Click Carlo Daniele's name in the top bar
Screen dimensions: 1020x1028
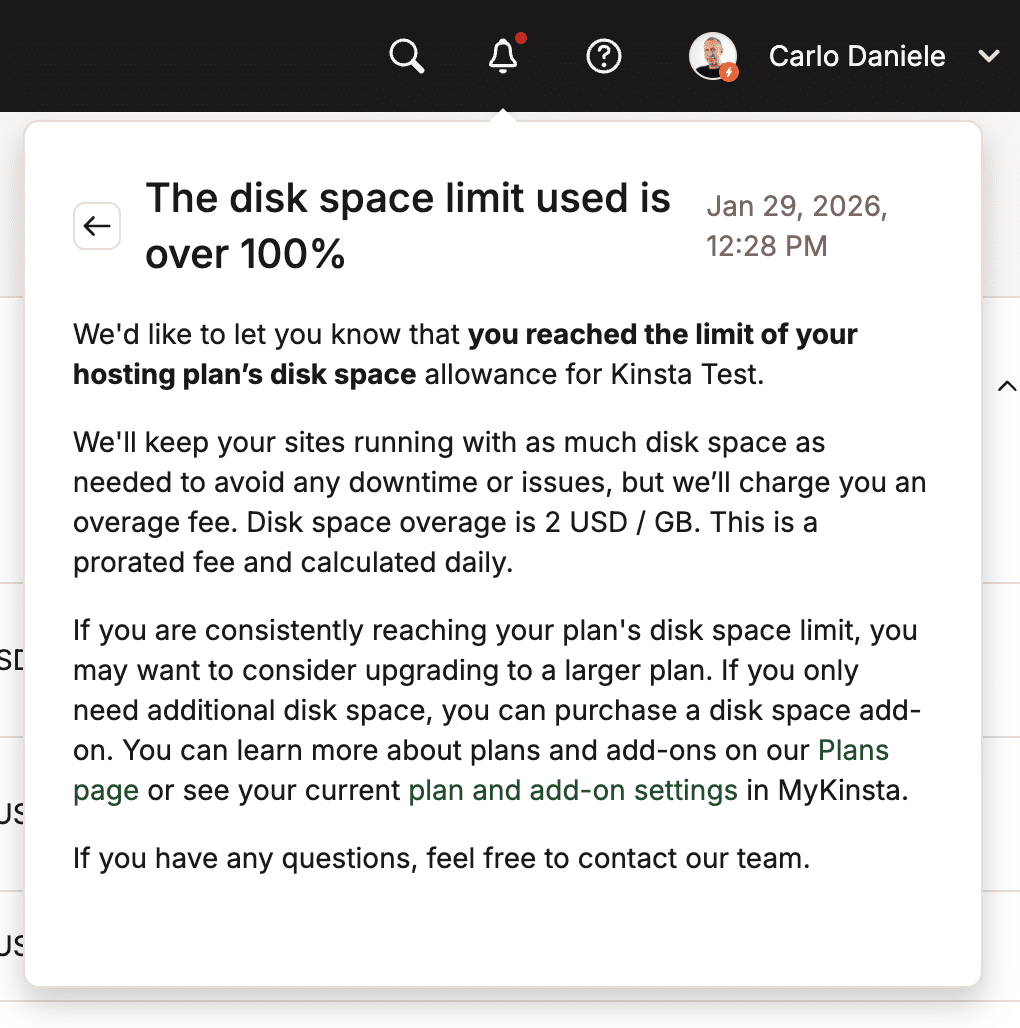(x=856, y=56)
